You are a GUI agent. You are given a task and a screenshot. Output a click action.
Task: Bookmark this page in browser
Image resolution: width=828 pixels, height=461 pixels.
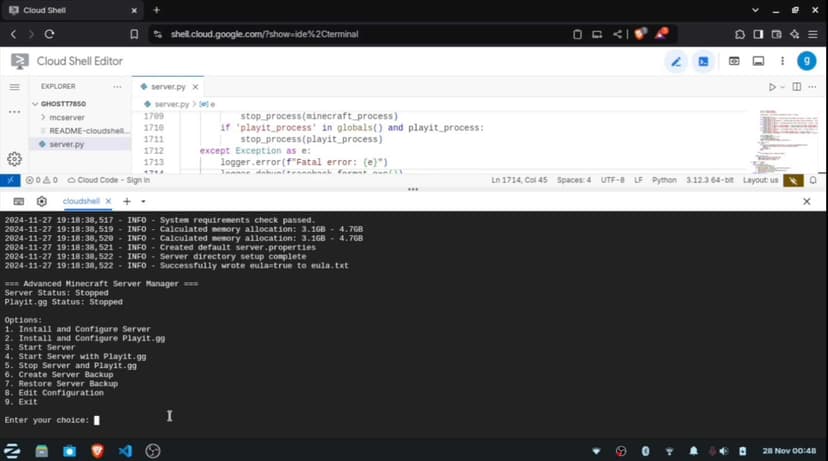[x=134, y=34]
